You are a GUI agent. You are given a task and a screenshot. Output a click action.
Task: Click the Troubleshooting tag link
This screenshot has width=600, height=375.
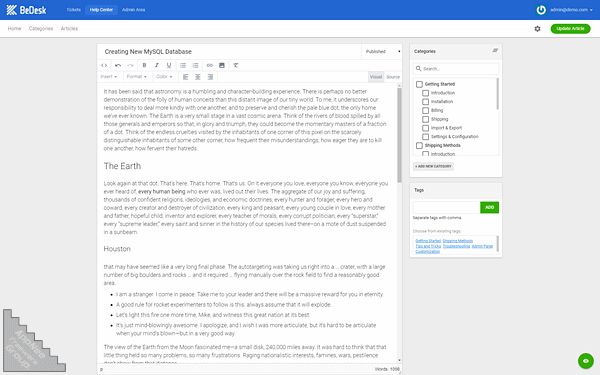[456, 246]
